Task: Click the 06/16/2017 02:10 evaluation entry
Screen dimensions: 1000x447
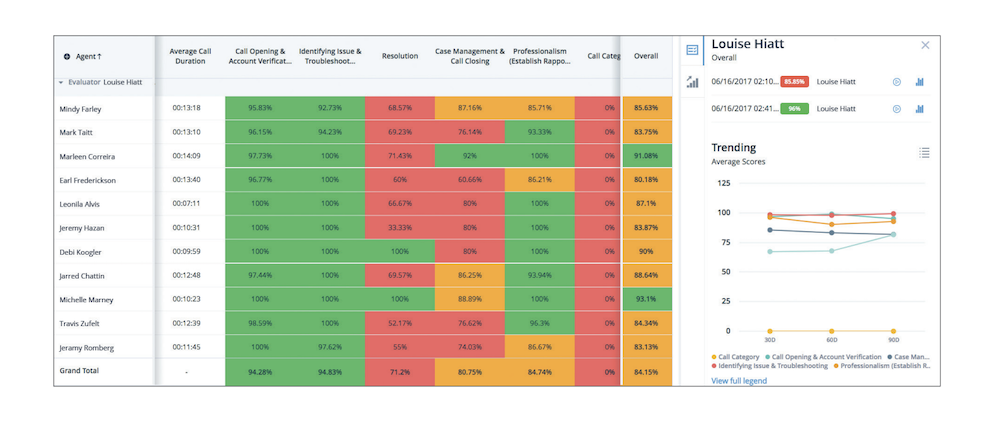Action: (x=821, y=82)
